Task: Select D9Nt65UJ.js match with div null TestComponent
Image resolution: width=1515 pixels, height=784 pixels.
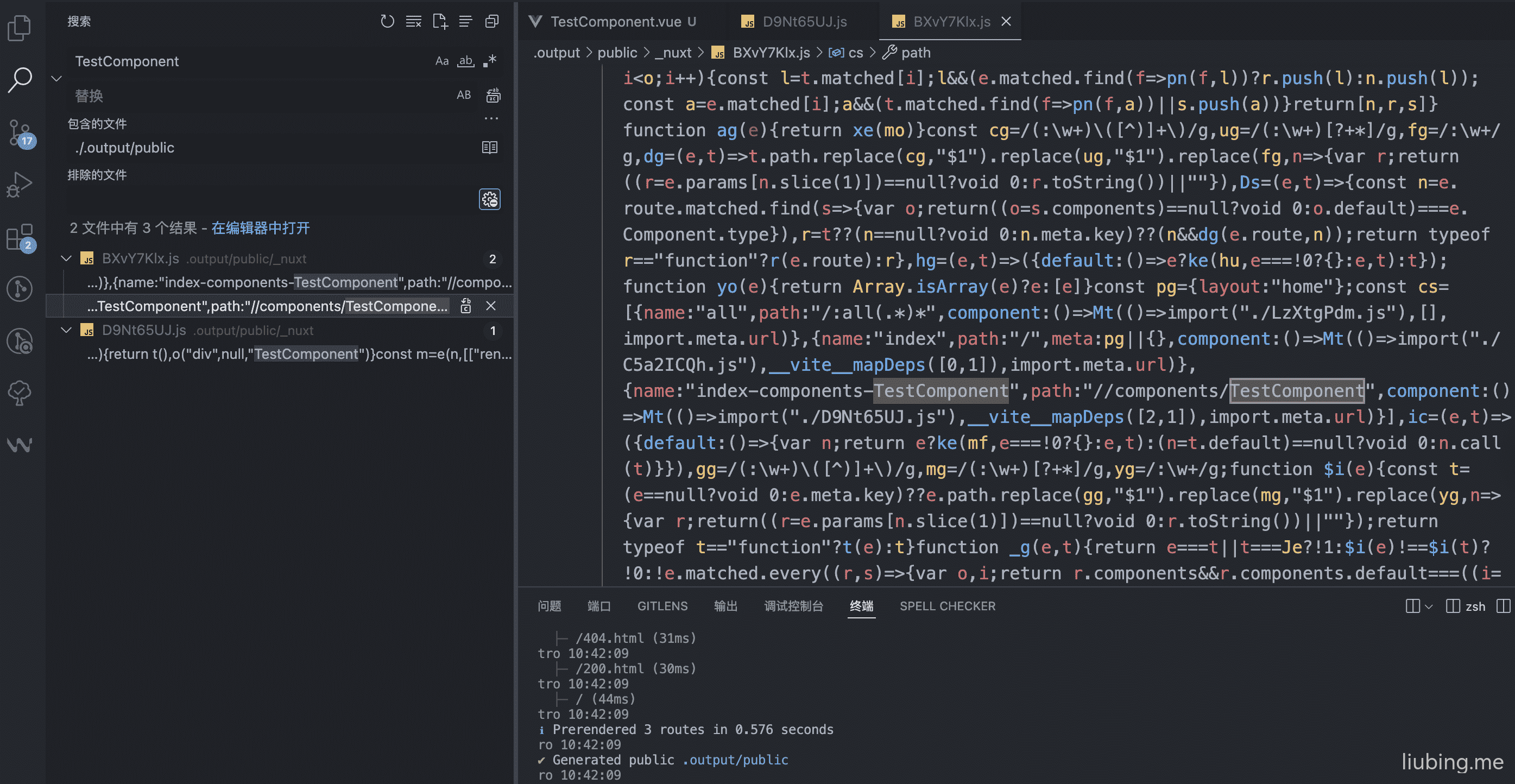Action: click(x=299, y=355)
